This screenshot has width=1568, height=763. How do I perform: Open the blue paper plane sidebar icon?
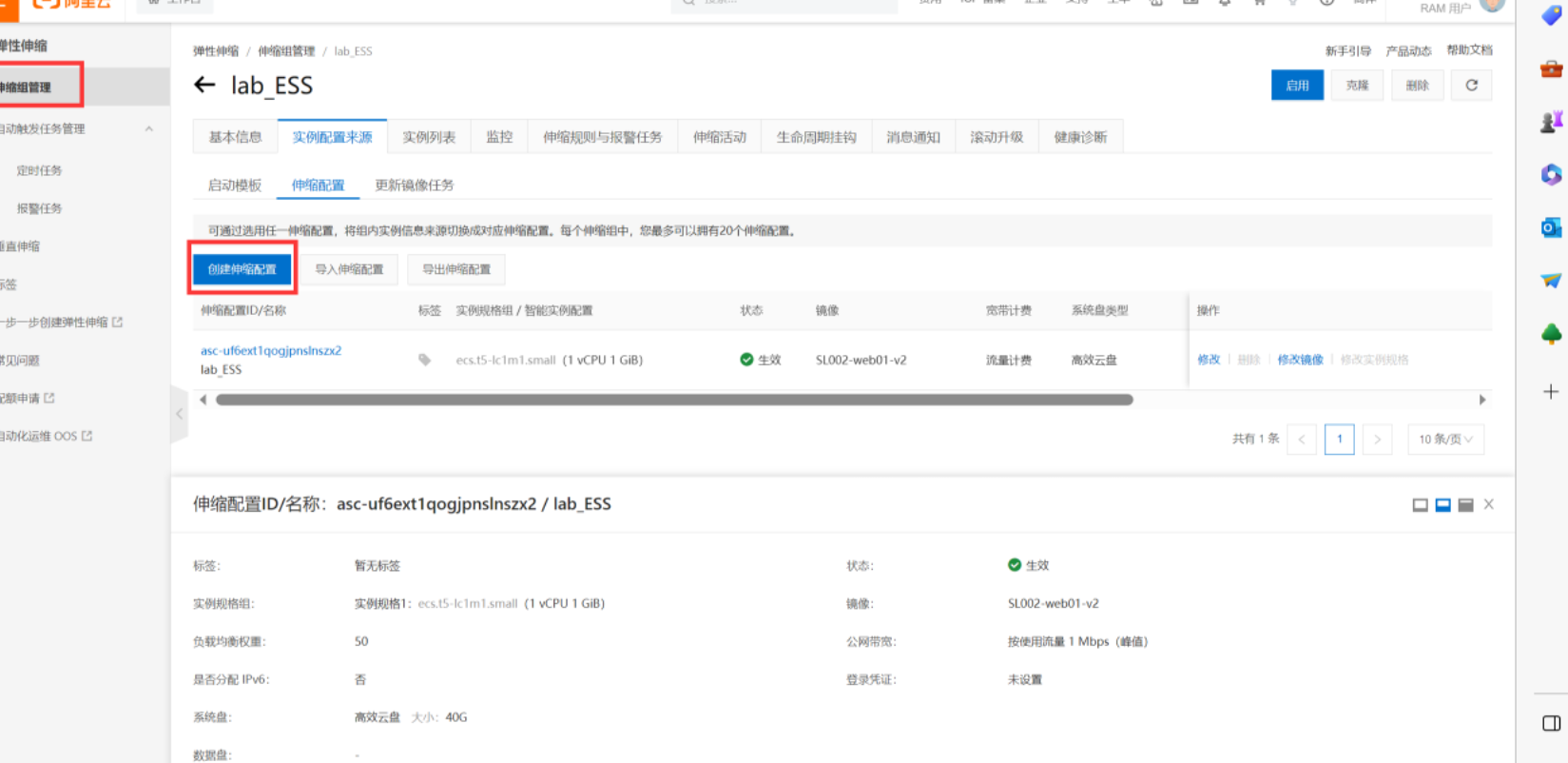point(1551,281)
